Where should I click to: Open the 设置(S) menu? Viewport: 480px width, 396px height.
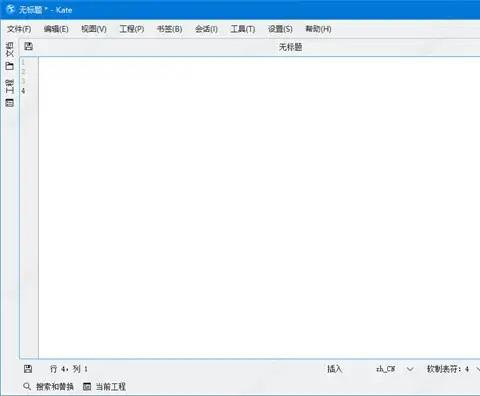[x=280, y=29]
